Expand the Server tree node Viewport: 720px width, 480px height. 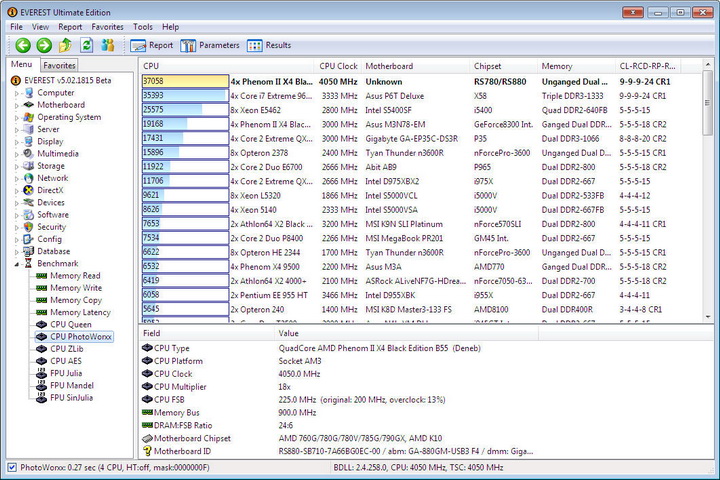click(x=17, y=130)
